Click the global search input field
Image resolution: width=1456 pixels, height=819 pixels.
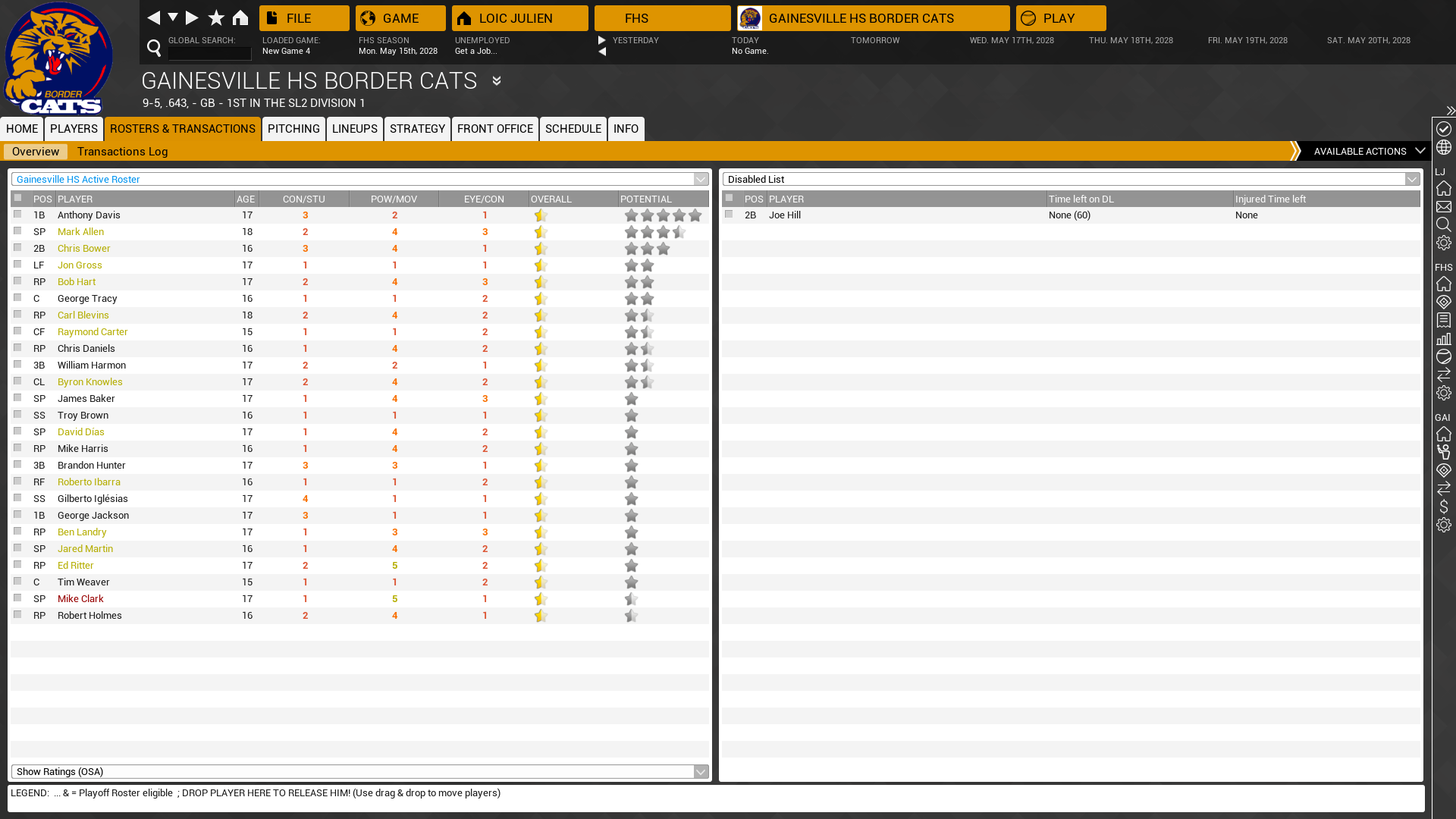(209, 53)
